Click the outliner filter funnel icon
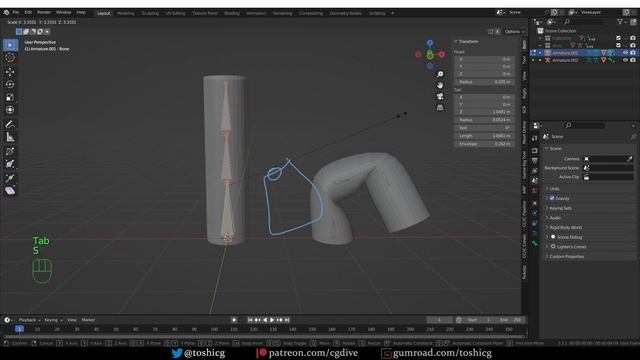Viewport: 640px width, 360px height. pyautogui.click(x=620, y=22)
